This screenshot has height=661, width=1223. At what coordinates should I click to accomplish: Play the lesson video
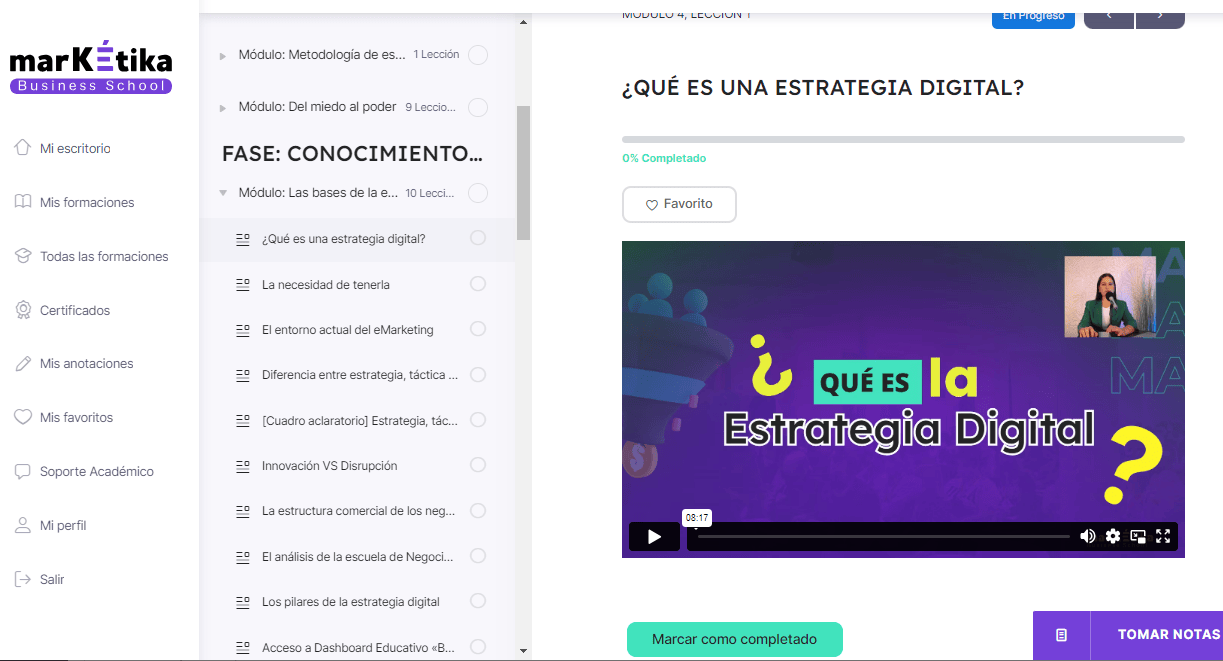click(x=654, y=537)
